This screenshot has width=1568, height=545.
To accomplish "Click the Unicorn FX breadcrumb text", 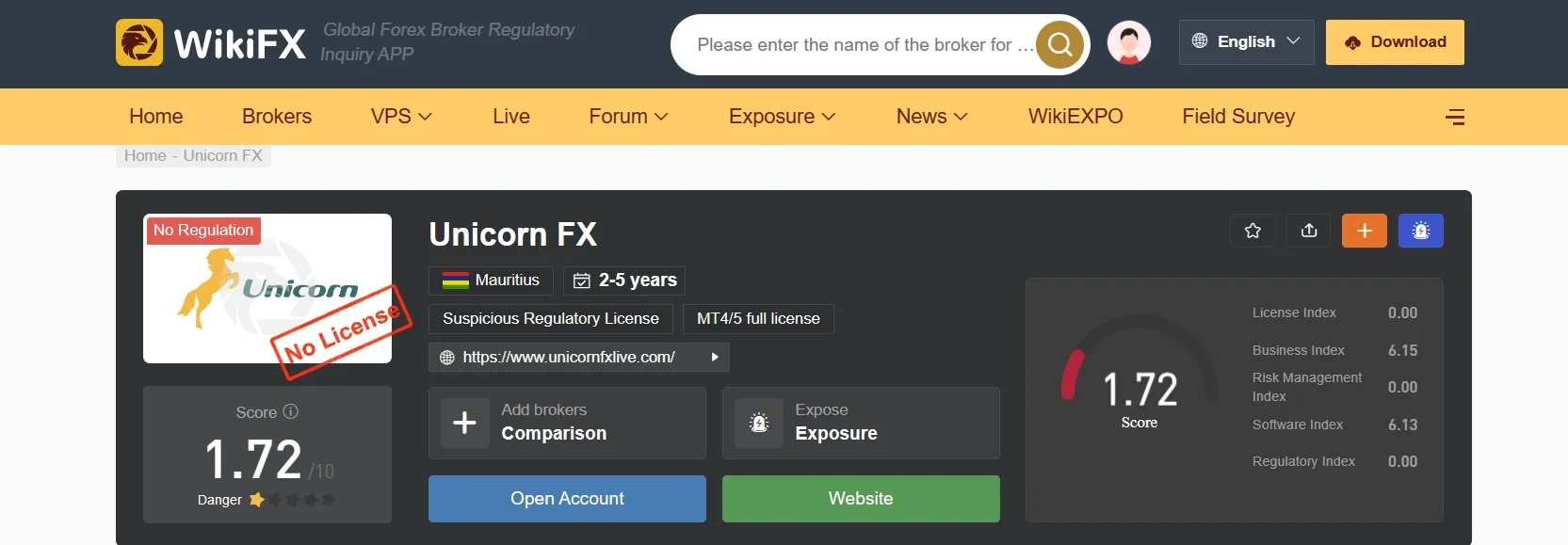I will pyautogui.click(x=223, y=155).
